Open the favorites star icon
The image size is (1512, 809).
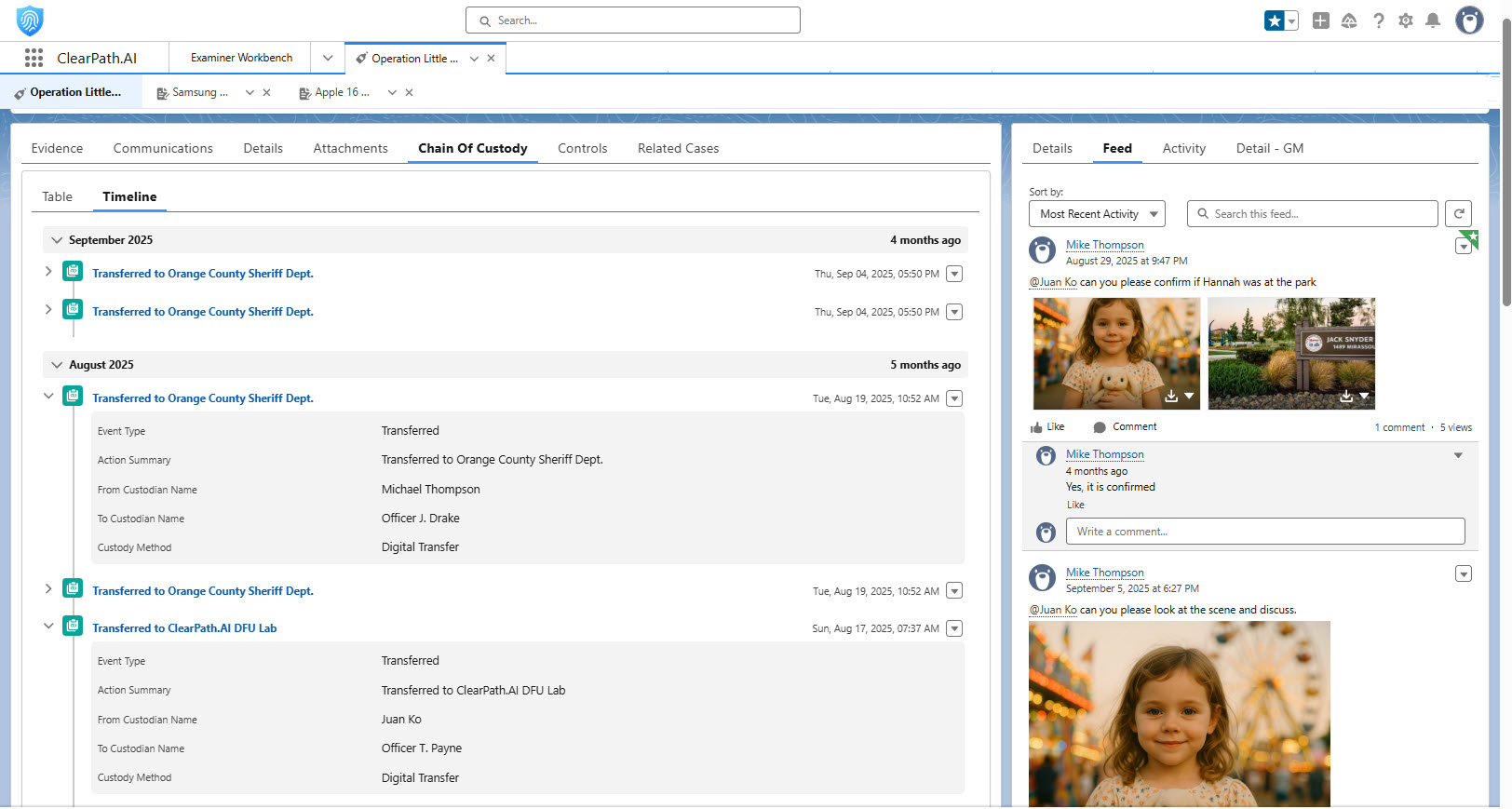pos(1274,20)
